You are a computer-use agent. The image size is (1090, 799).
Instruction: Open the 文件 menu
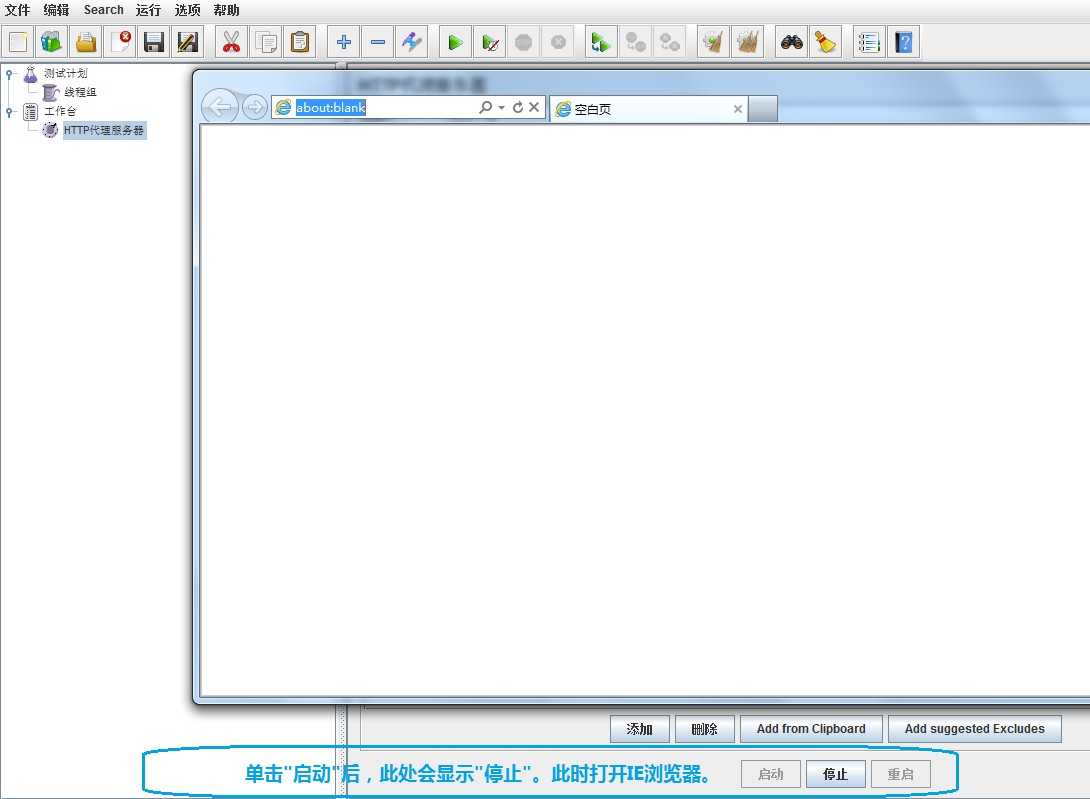tap(17, 10)
